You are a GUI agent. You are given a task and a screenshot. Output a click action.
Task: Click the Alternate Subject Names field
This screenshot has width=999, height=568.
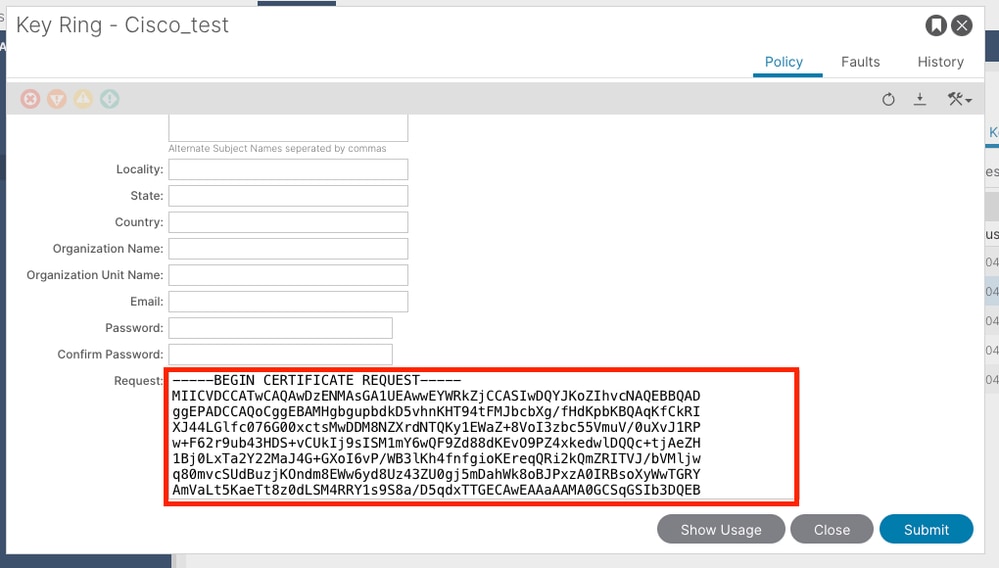coord(288,128)
